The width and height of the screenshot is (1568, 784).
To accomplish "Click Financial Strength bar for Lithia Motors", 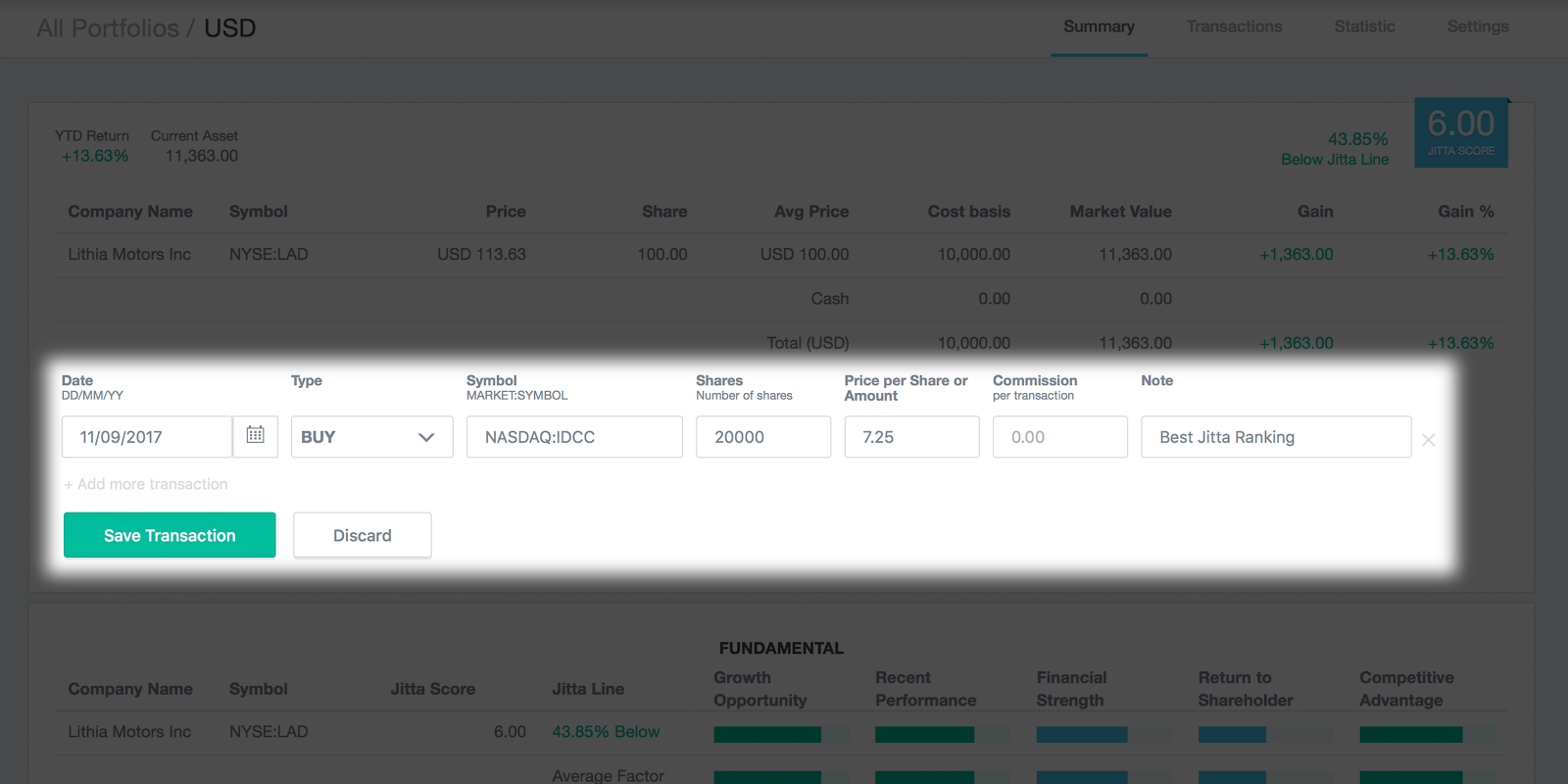I will pos(1103,734).
